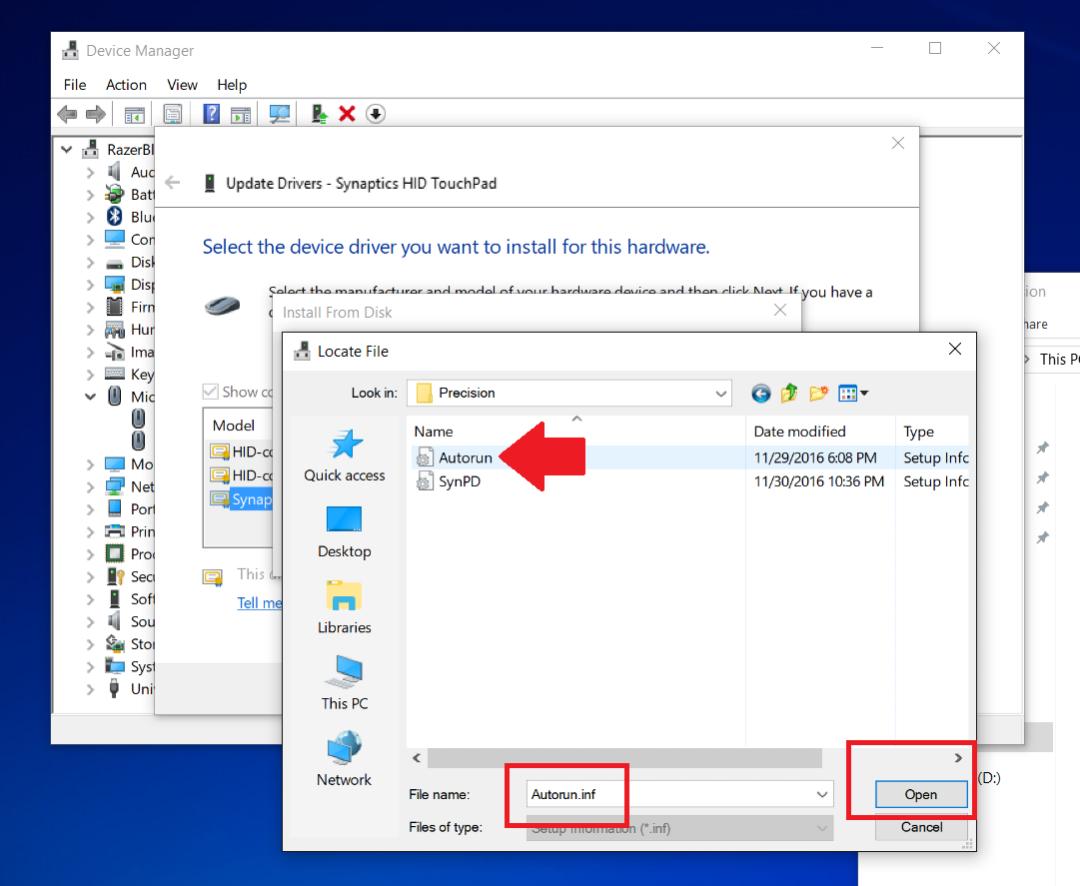Collapse the Mice and pointing devices node
The height and width of the screenshot is (886, 1080).
click(90, 397)
